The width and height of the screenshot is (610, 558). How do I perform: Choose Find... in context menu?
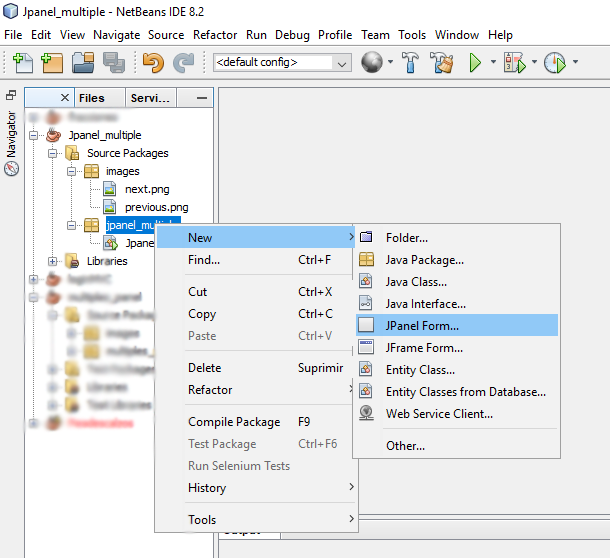(x=256, y=260)
